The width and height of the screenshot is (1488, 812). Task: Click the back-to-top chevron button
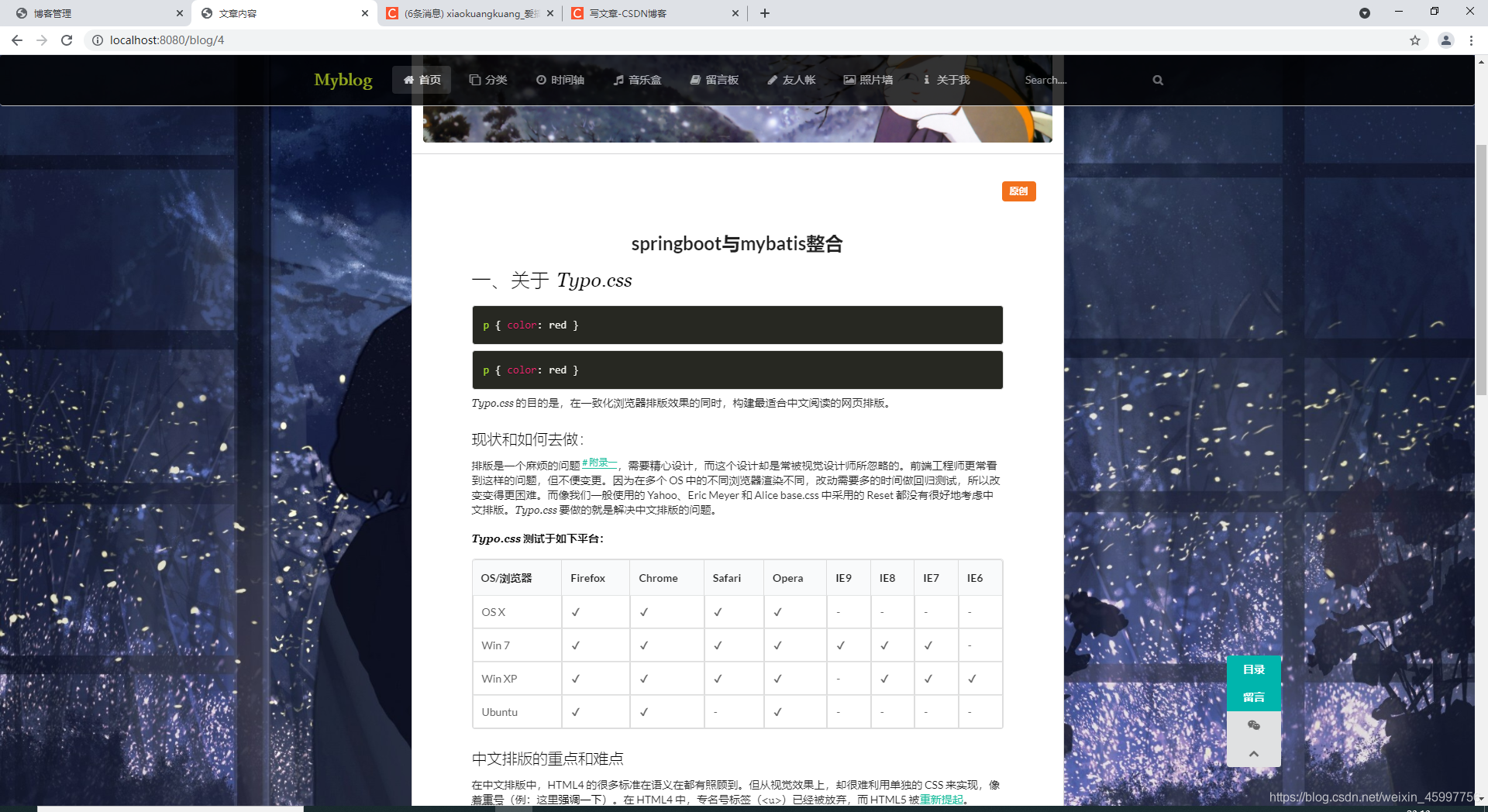point(1254,753)
